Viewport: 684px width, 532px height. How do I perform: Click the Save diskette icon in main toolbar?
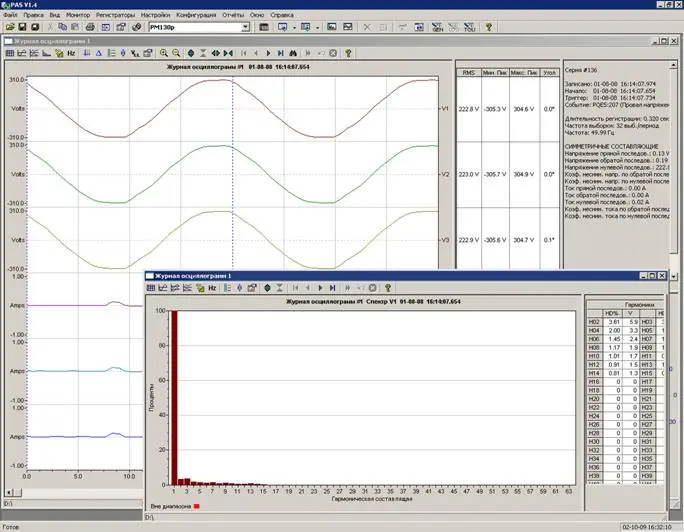(x=21, y=27)
